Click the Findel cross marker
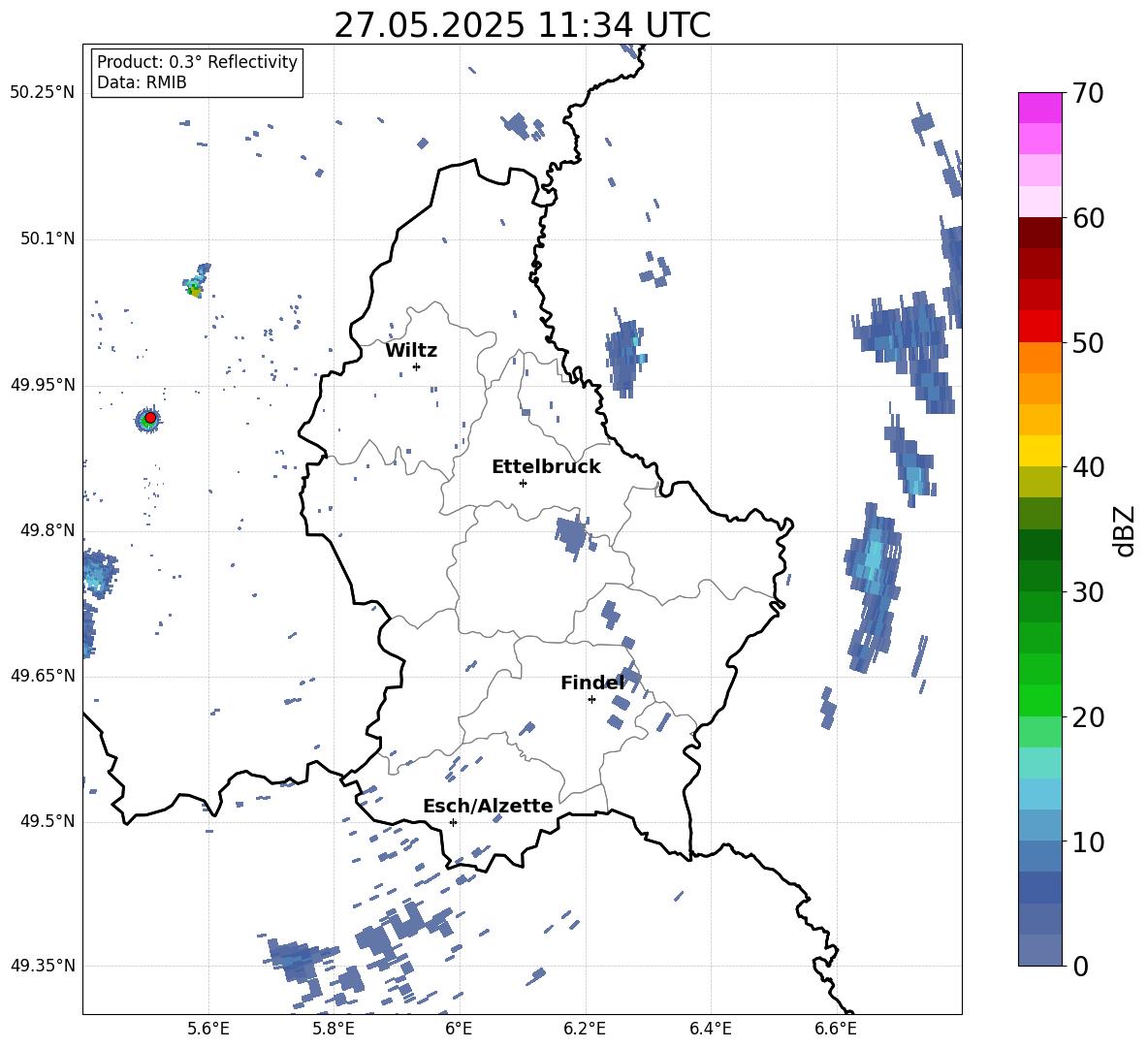 (591, 700)
